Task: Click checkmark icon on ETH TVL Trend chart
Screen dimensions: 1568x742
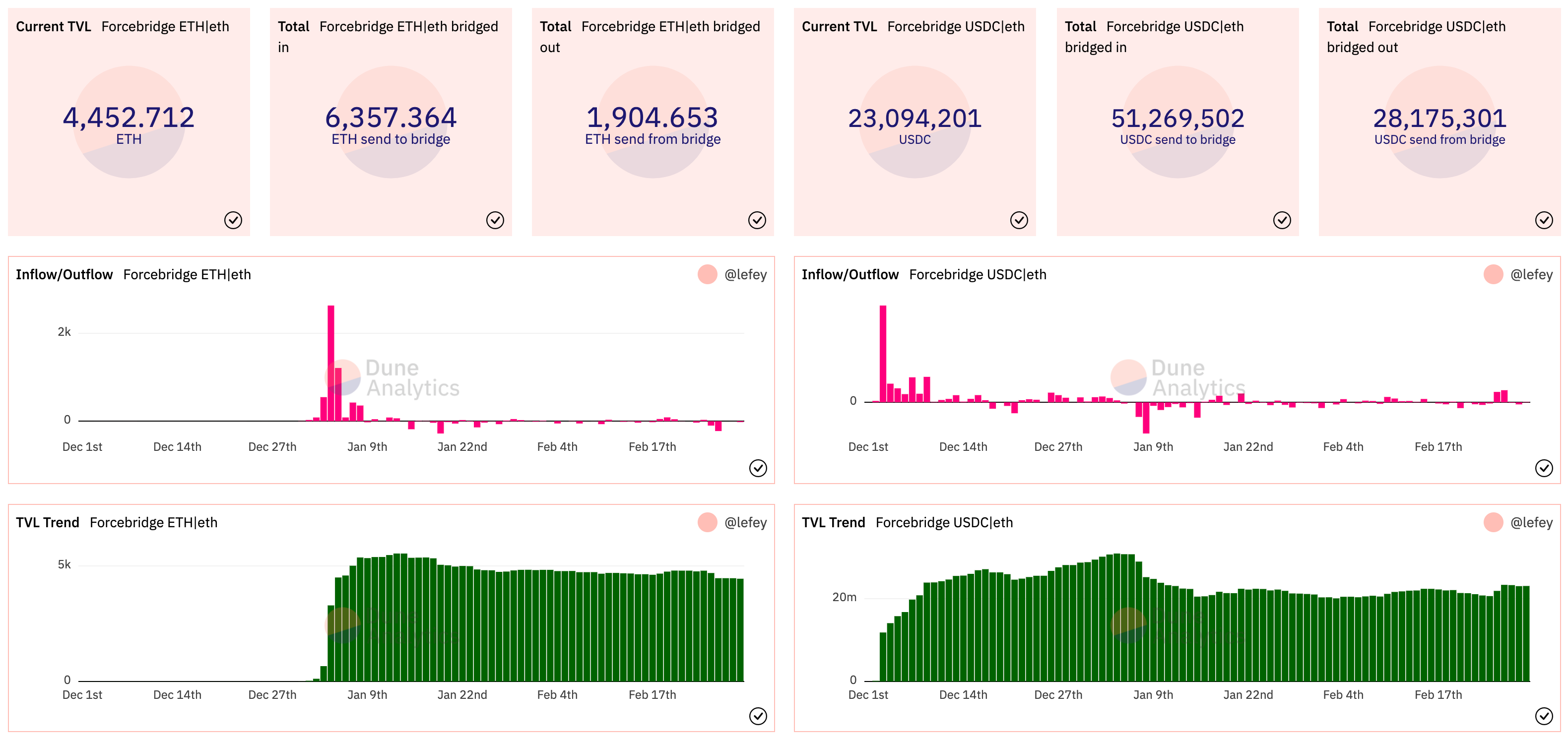Action: tap(758, 716)
